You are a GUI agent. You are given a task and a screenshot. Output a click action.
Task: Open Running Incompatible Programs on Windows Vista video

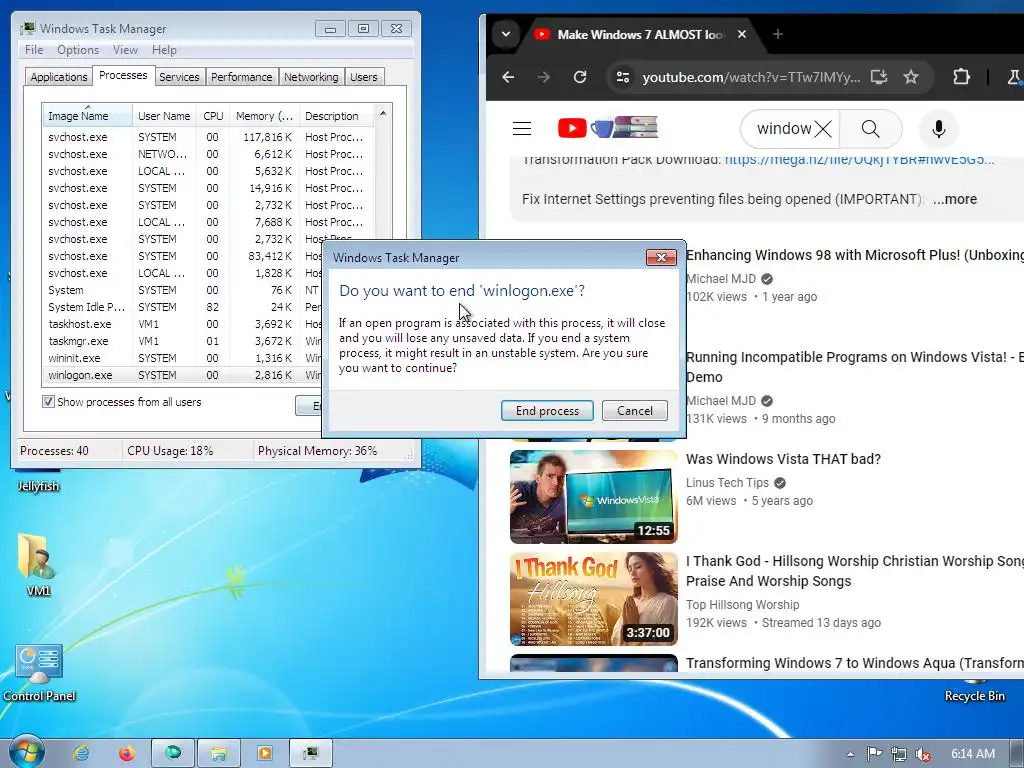tap(854, 367)
